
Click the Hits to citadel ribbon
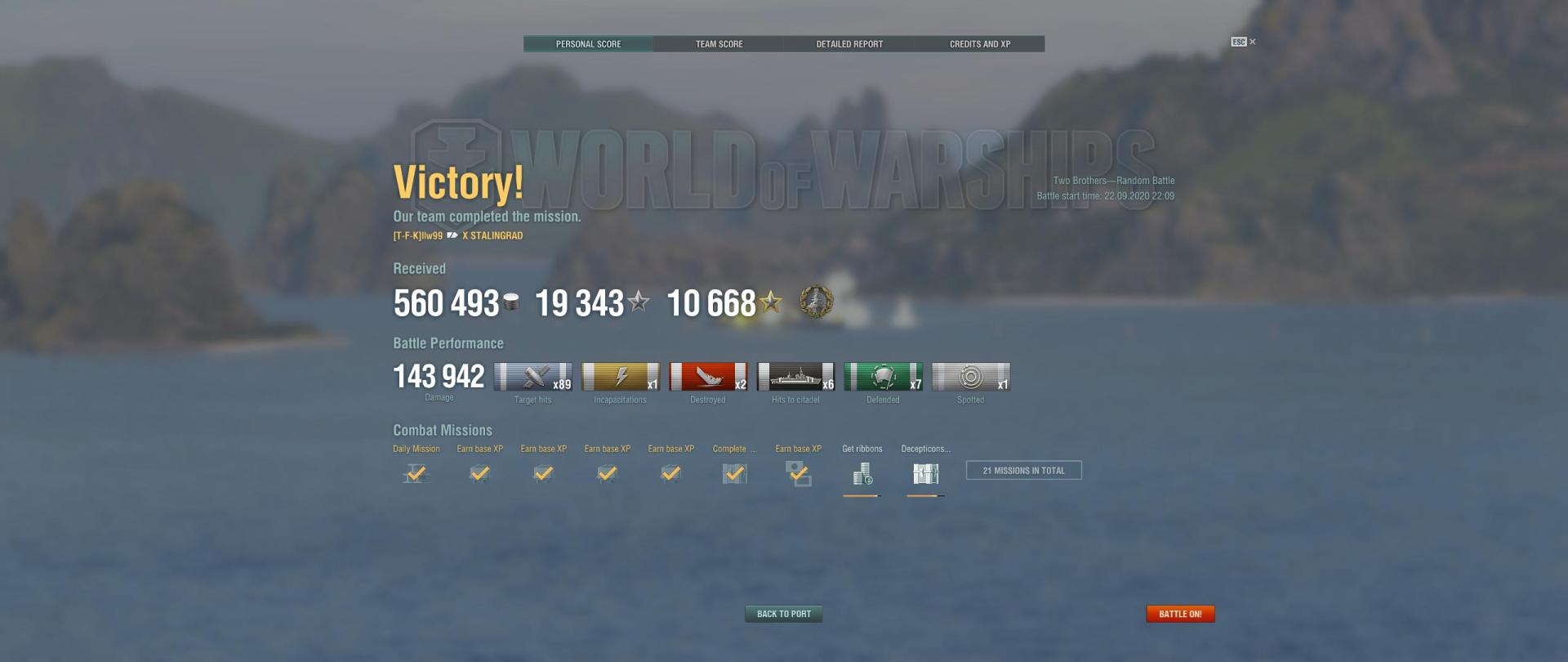[795, 377]
